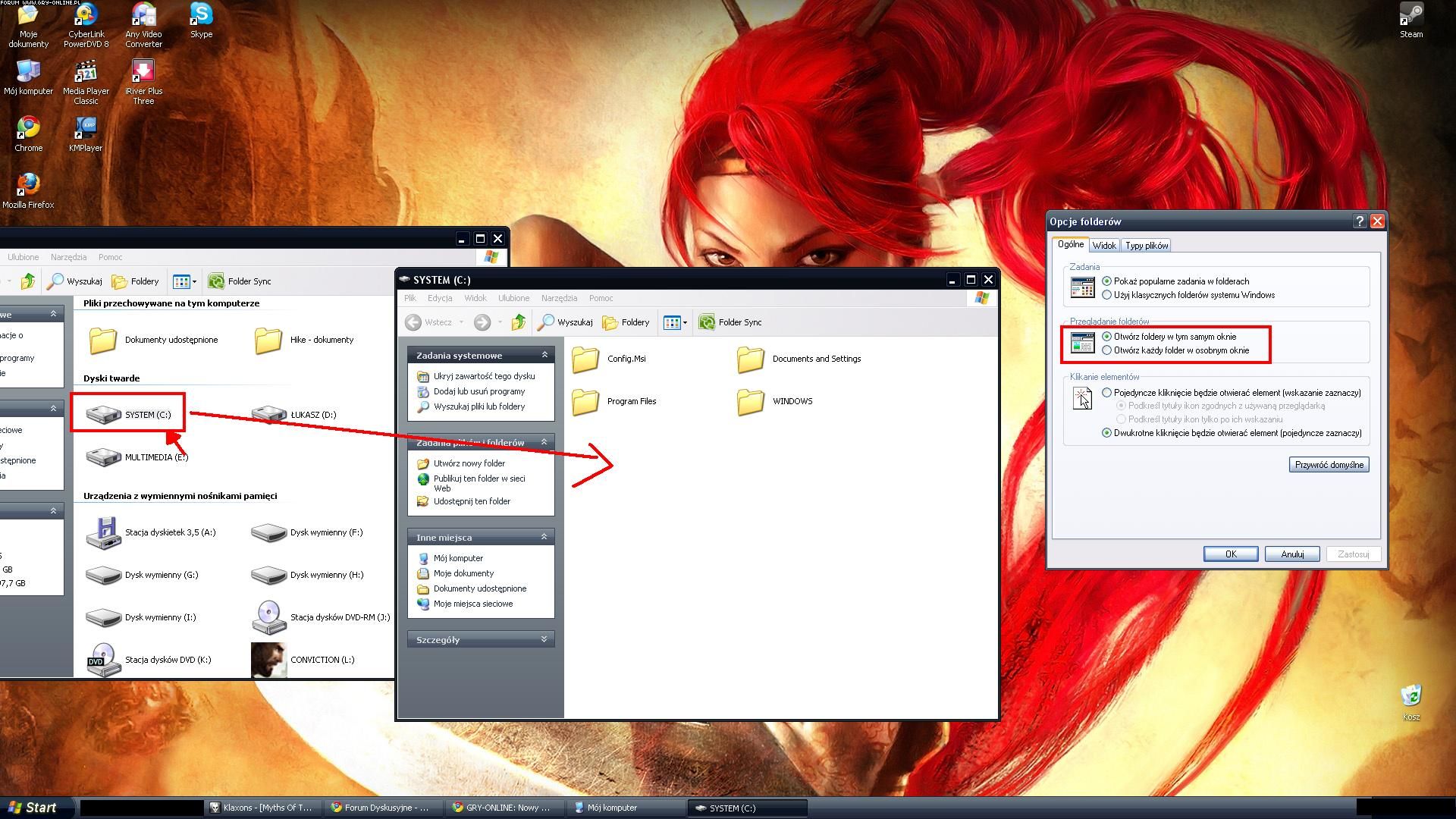1456x819 pixels.
Task: Open the Plik menu in SYSTEM (C:)
Action: pyautogui.click(x=410, y=298)
